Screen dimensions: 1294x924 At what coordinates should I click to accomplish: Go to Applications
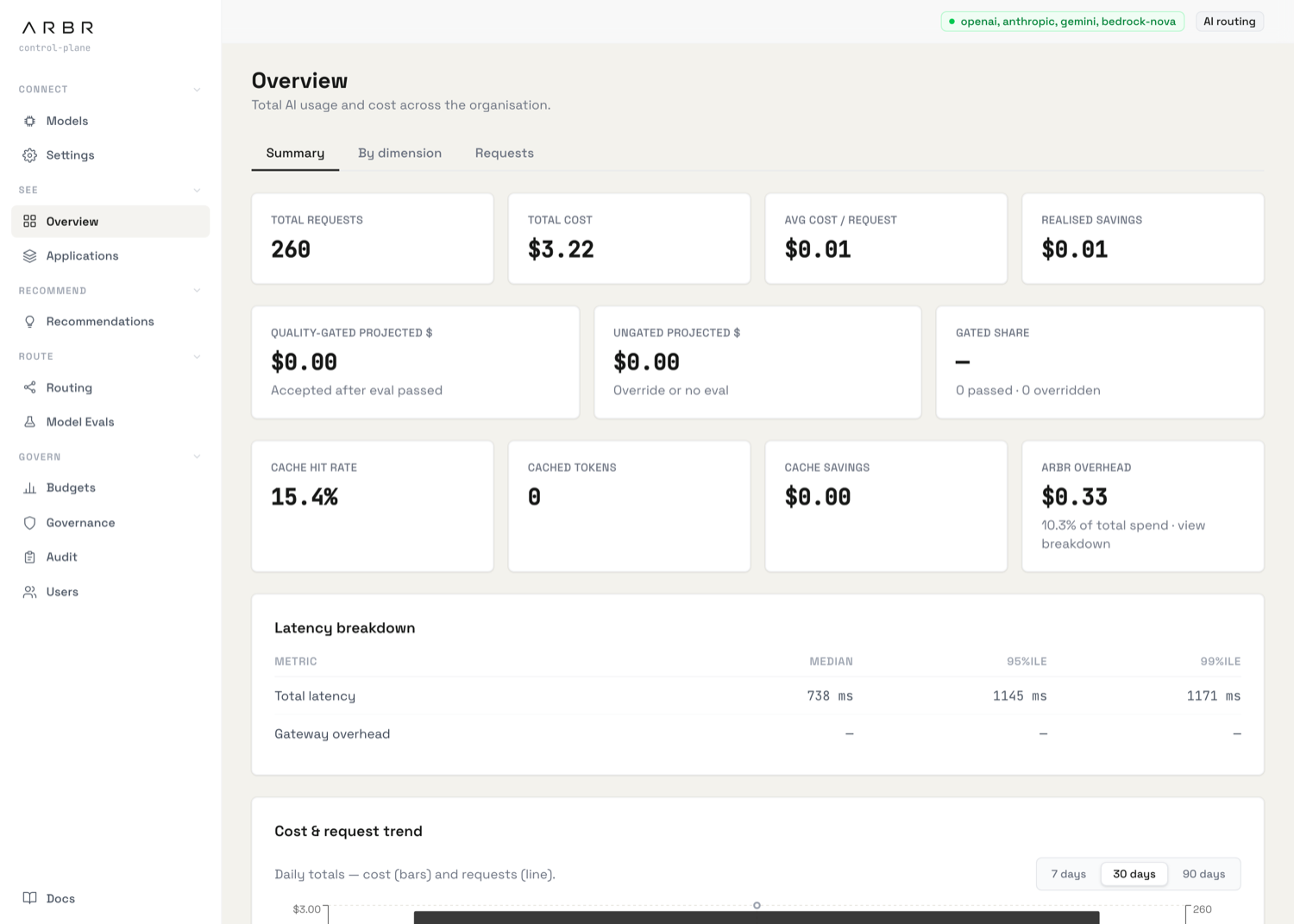[x=110, y=256]
